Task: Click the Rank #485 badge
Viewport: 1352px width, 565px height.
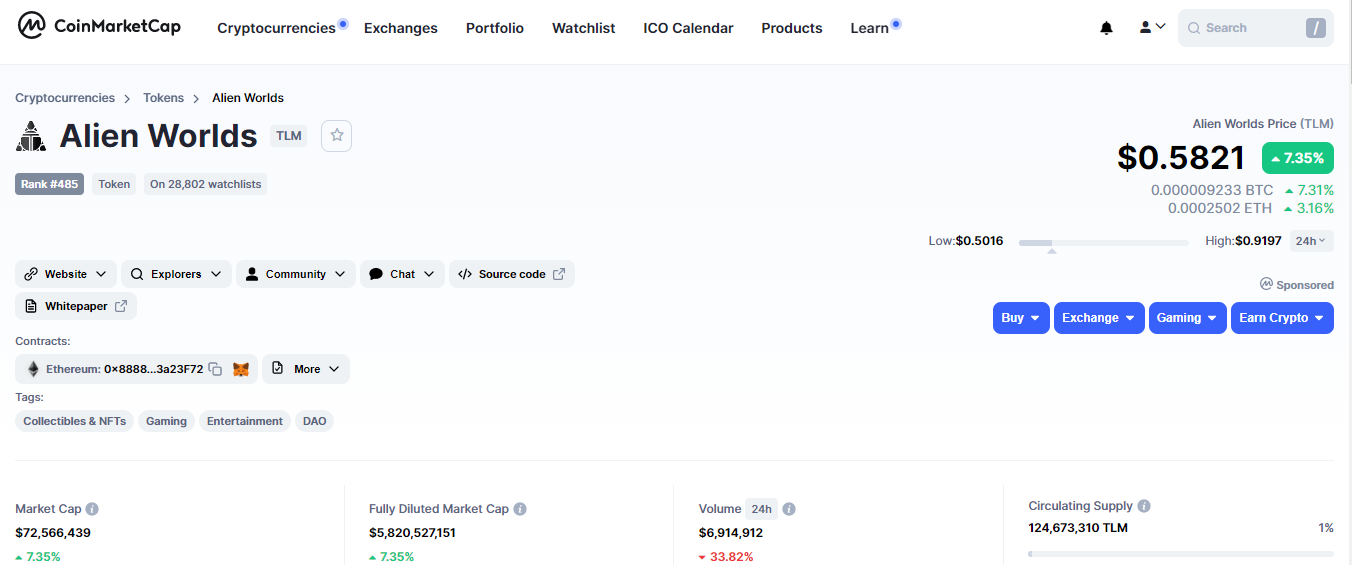Action: [49, 184]
